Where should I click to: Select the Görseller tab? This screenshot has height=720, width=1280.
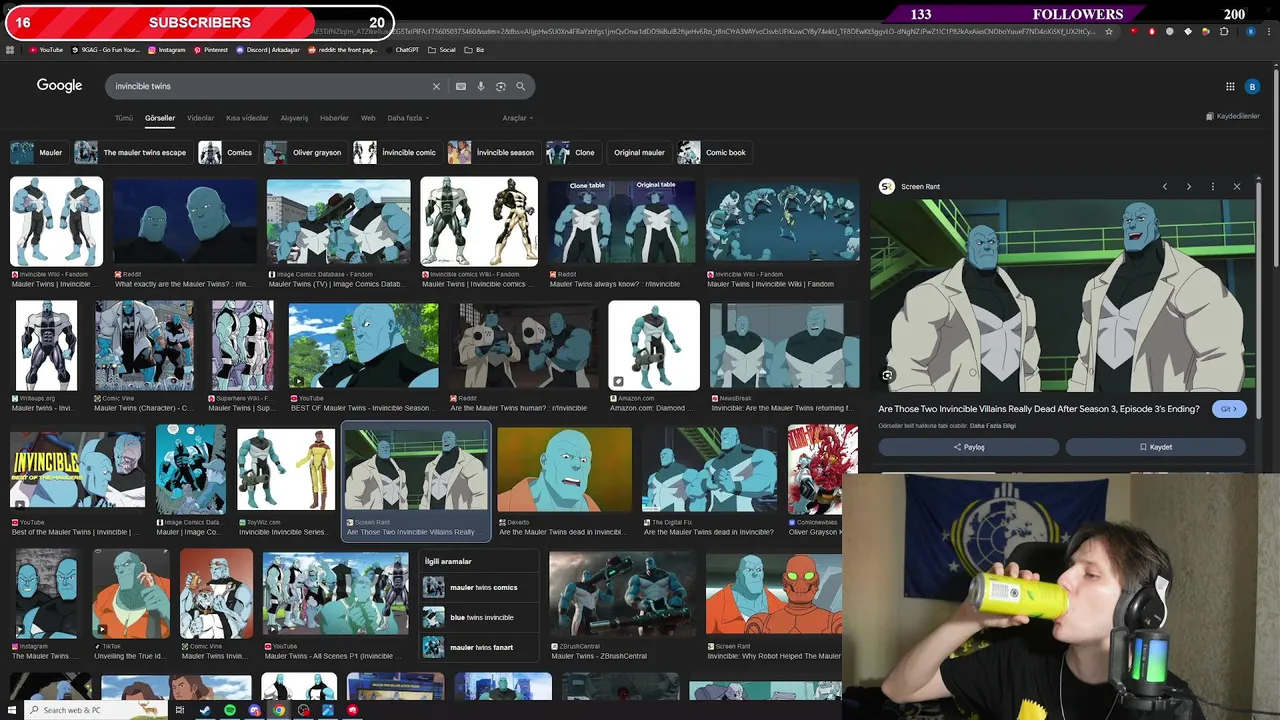(x=160, y=118)
